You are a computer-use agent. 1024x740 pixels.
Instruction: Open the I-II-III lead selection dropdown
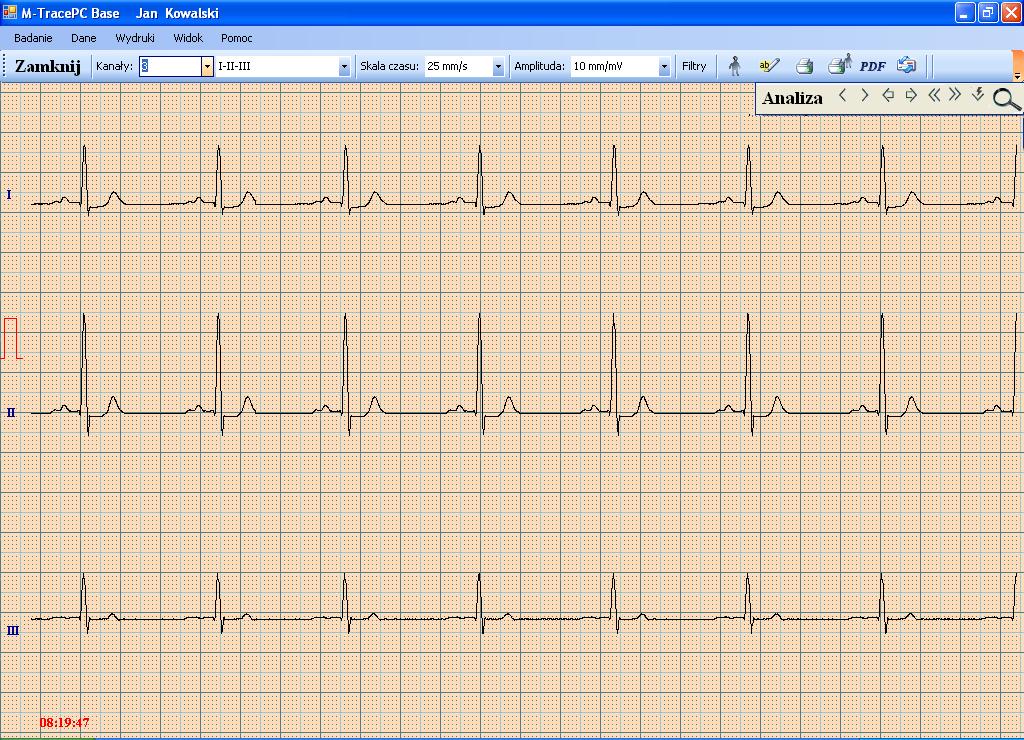click(x=344, y=66)
